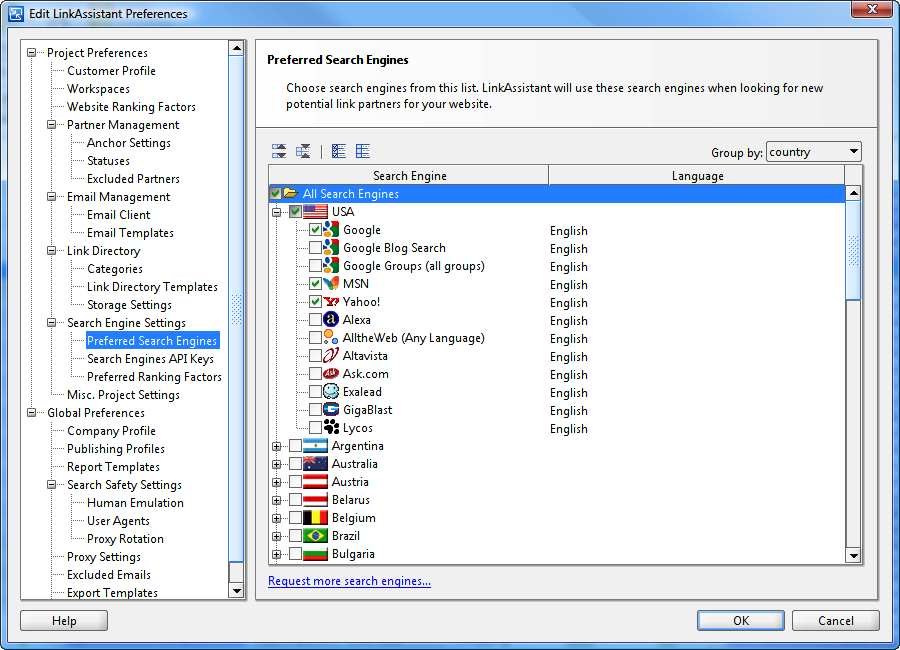This screenshot has height=650, width=900.
Task: Select Customer Profile in the tree
Action: coord(111,71)
